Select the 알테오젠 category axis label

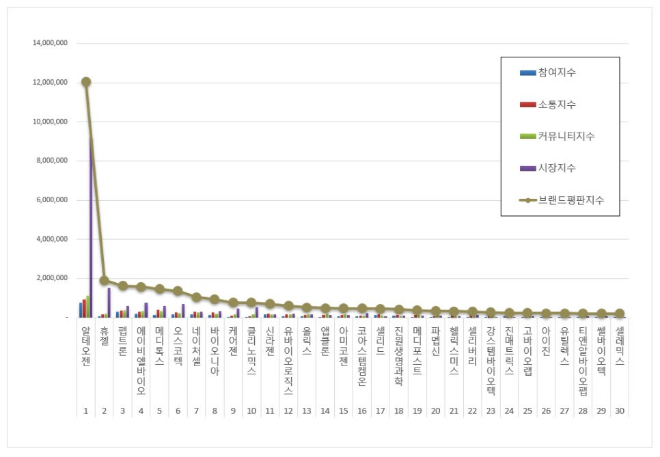tap(86, 345)
